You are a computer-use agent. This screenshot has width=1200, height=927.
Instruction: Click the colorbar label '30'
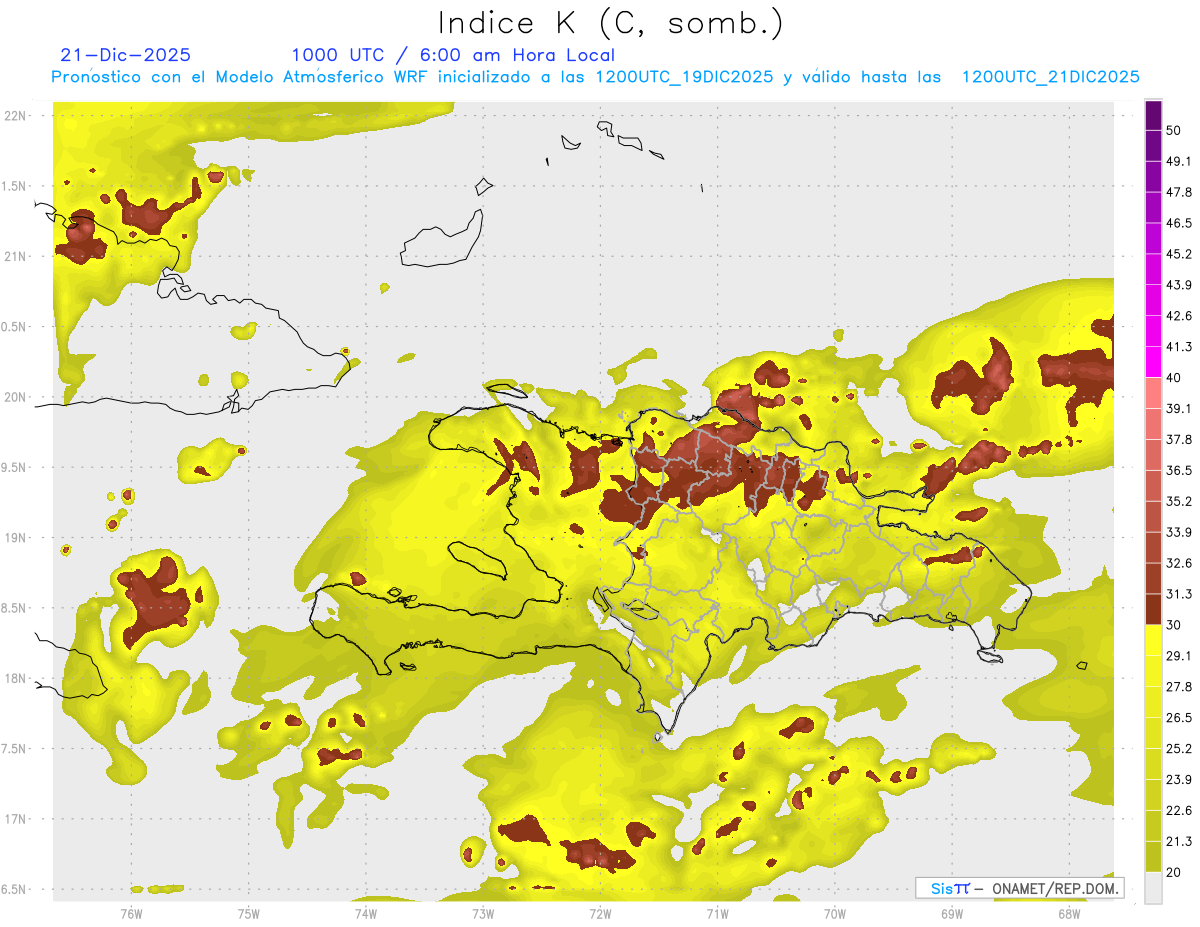(x=1174, y=625)
